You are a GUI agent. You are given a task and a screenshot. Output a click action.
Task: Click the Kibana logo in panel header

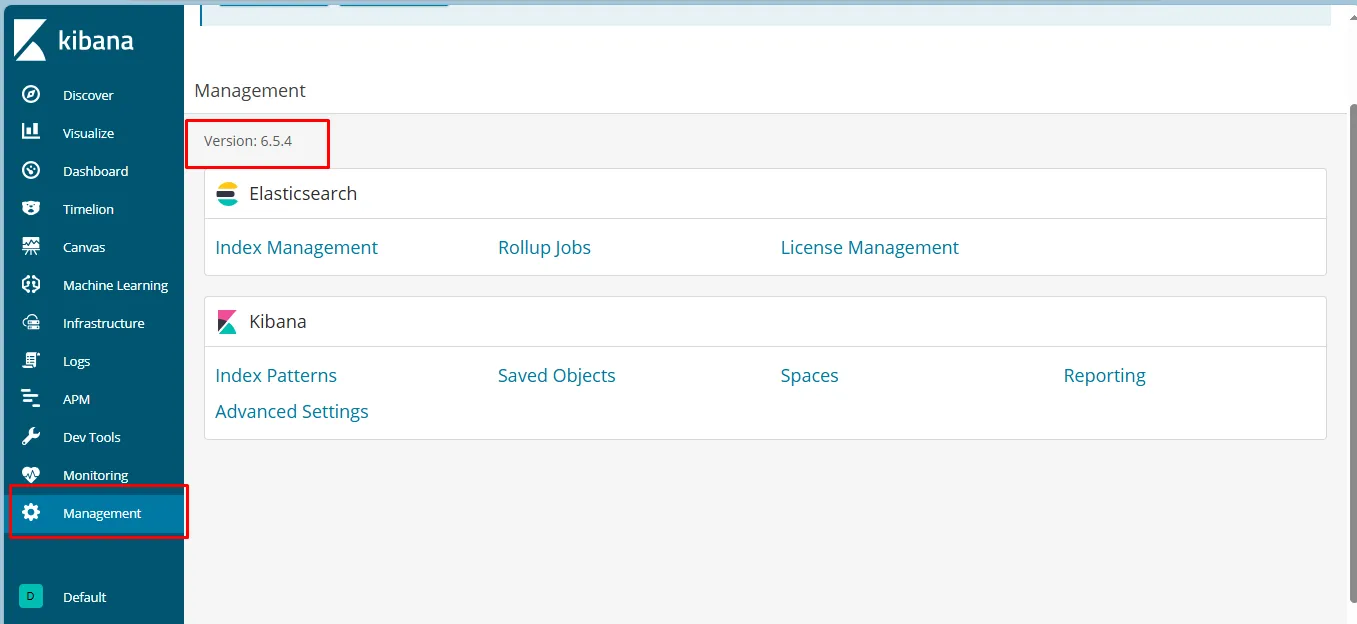click(227, 322)
